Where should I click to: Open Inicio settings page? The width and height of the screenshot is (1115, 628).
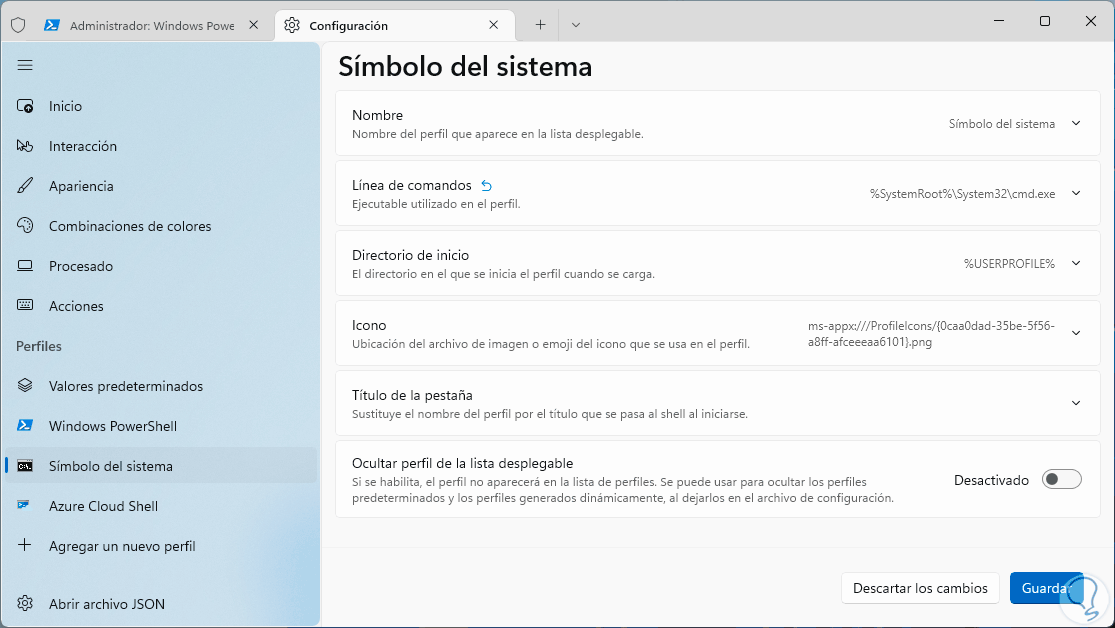(x=66, y=106)
